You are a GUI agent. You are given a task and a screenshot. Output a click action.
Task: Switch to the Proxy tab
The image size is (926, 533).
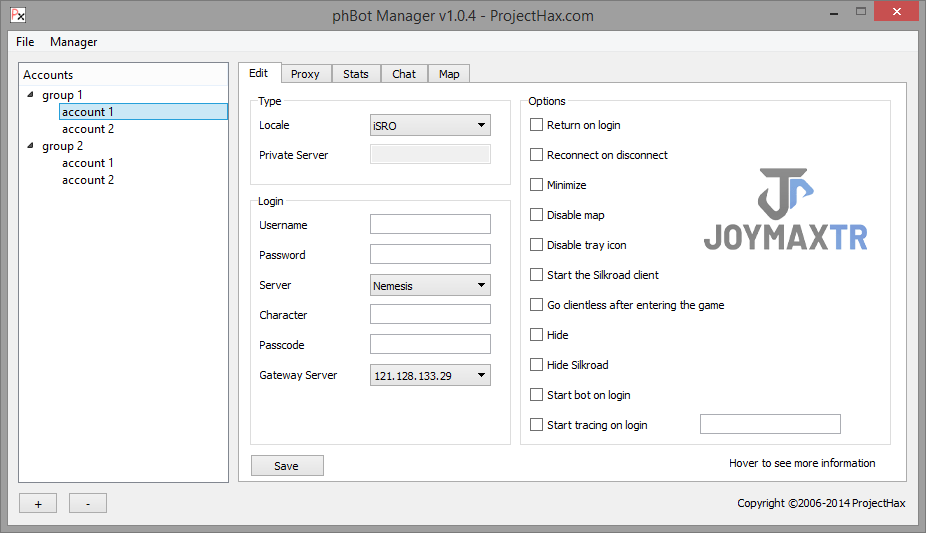click(x=305, y=74)
